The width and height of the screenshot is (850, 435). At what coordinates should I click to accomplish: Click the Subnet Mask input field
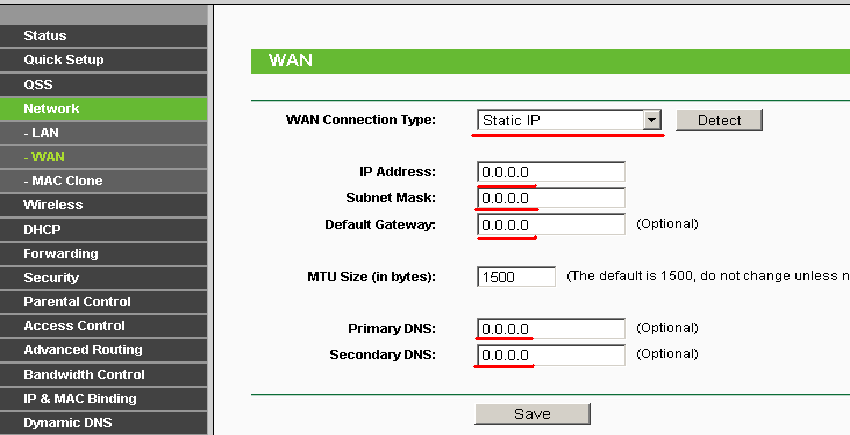tap(551, 198)
